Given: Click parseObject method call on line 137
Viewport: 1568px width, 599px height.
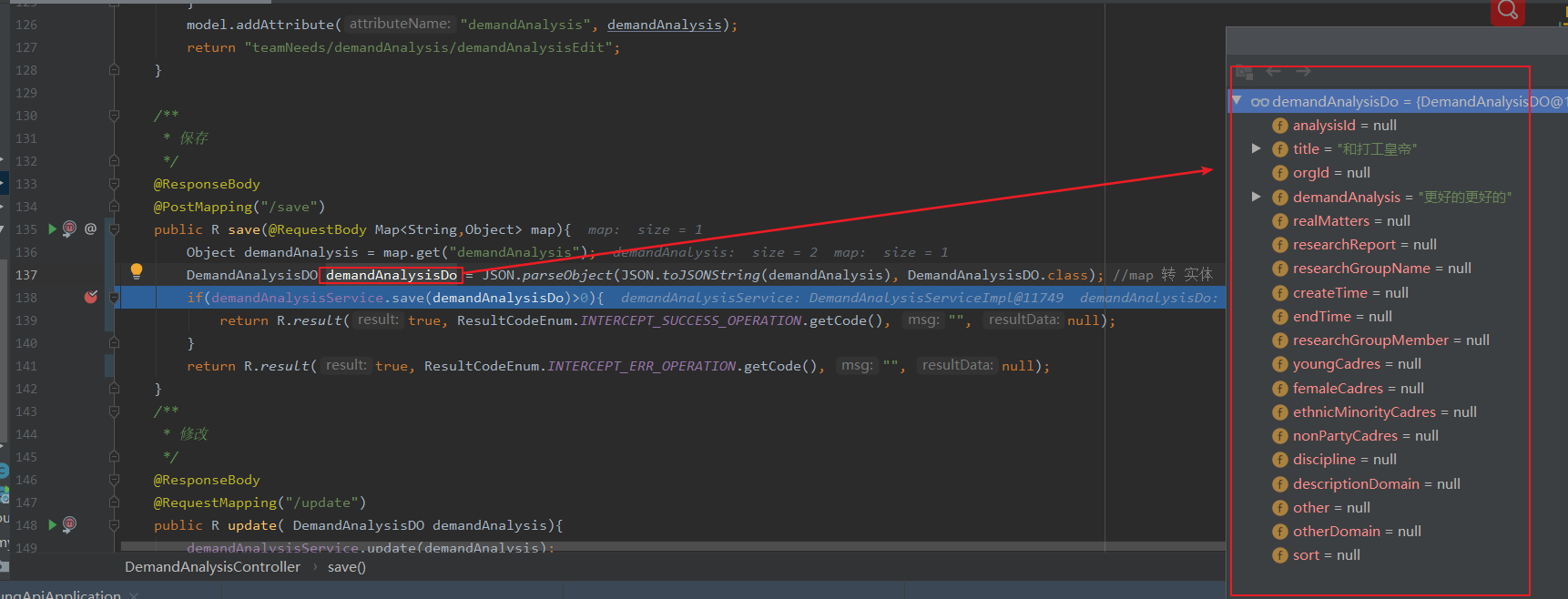Looking at the screenshot, I should coord(567,275).
